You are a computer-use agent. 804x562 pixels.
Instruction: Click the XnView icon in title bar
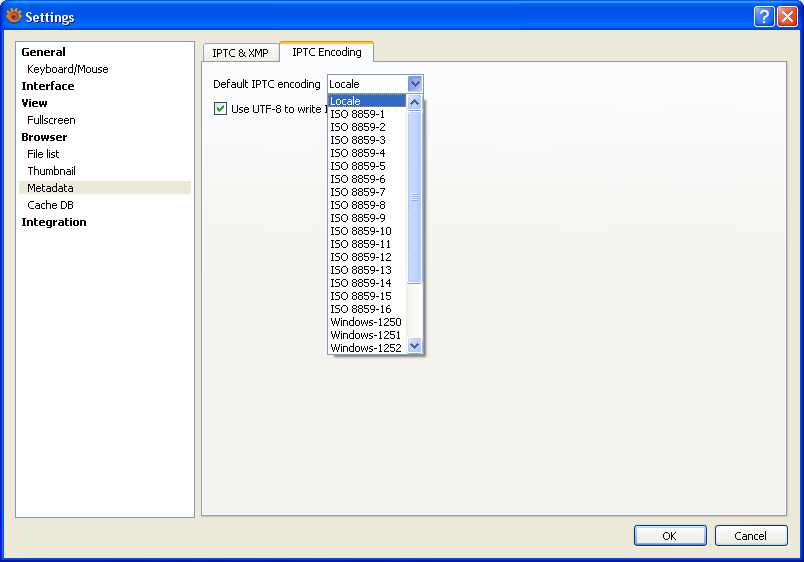click(14, 16)
